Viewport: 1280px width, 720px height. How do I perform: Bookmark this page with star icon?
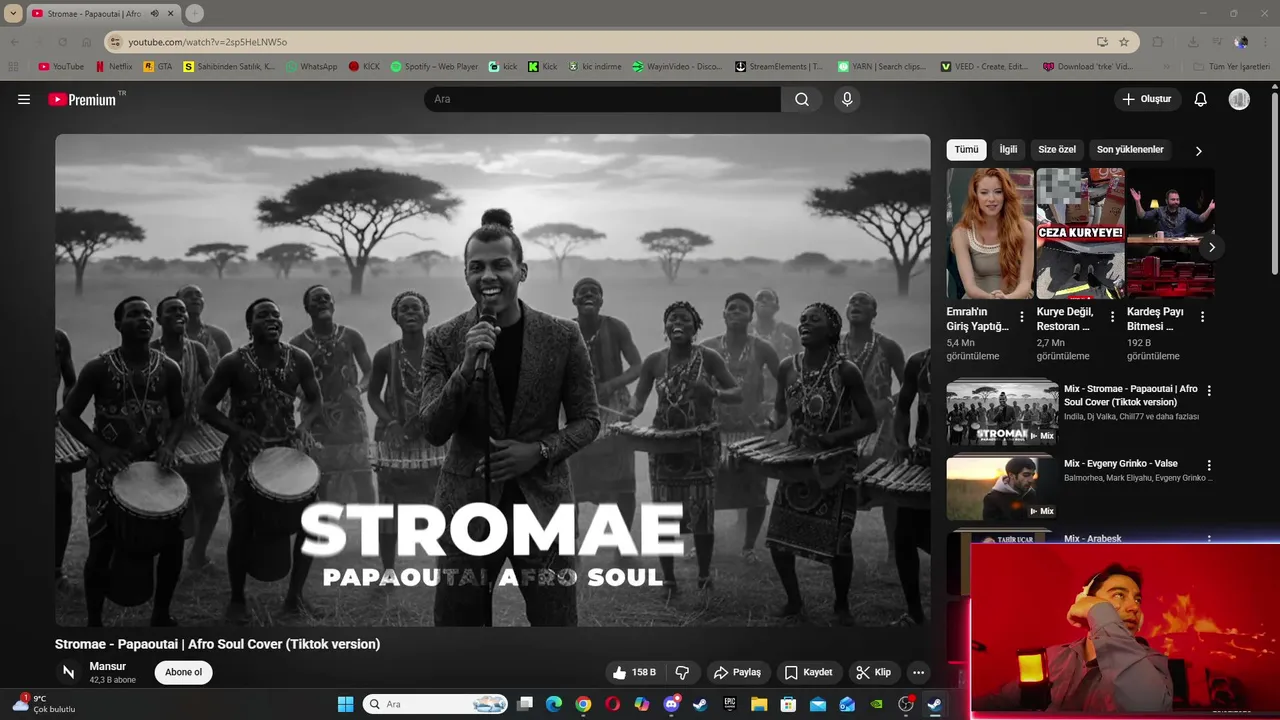tap(1124, 42)
